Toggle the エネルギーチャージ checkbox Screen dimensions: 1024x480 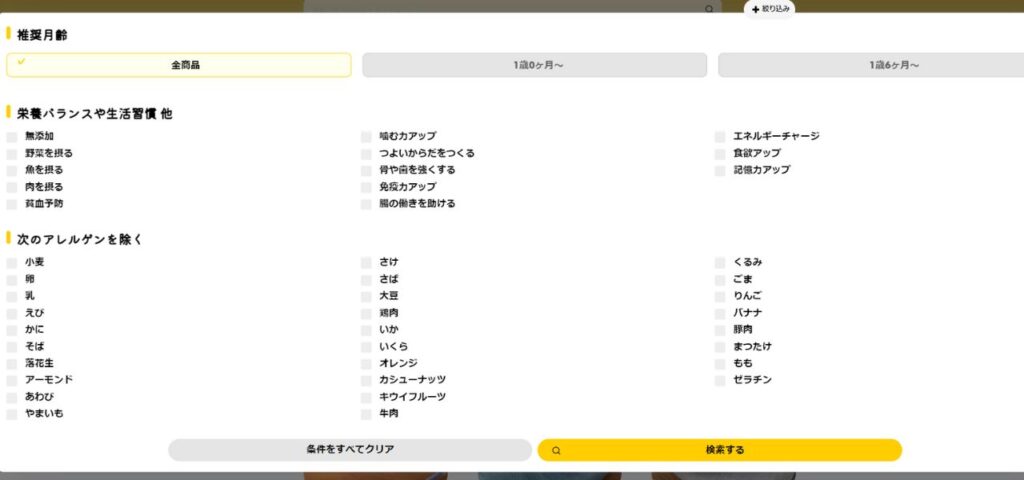[x=720, y=137]
